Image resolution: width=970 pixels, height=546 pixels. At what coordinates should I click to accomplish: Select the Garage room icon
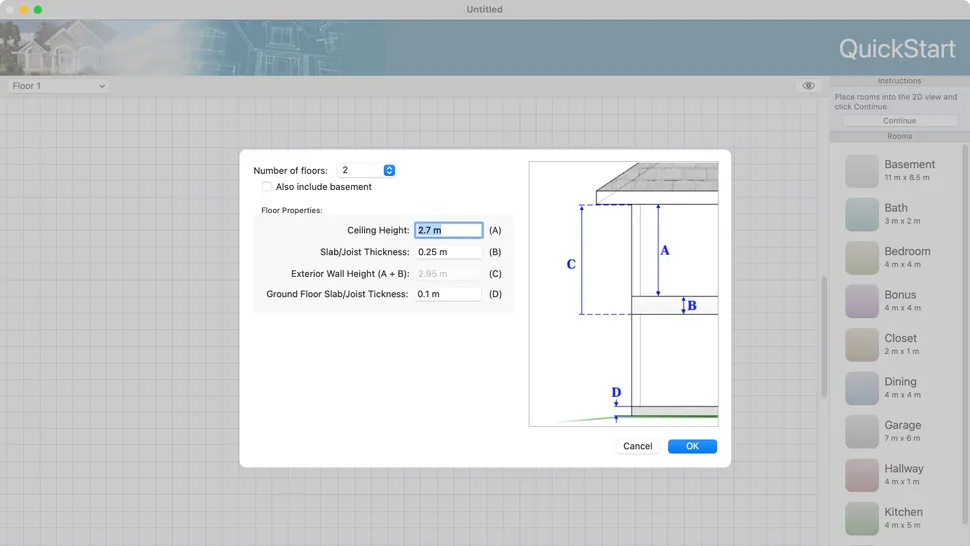coord(861,431)
